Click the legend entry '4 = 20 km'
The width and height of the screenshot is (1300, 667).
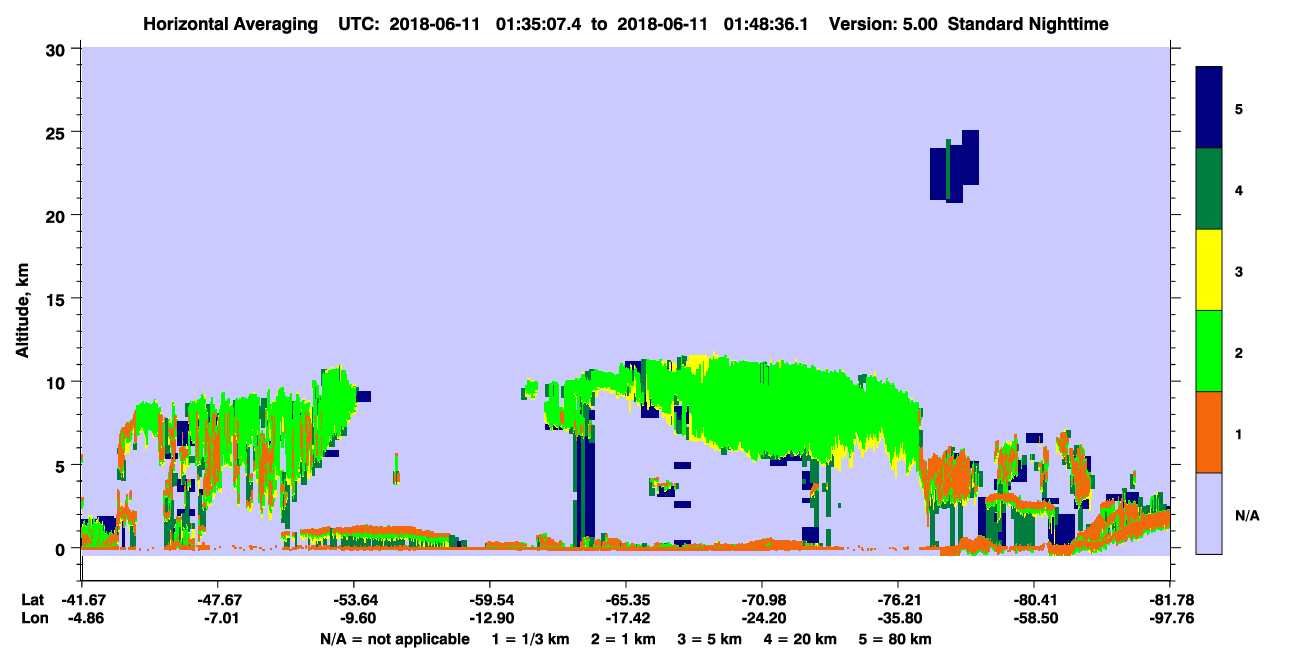pyautogui.click(x=801, y=639)
